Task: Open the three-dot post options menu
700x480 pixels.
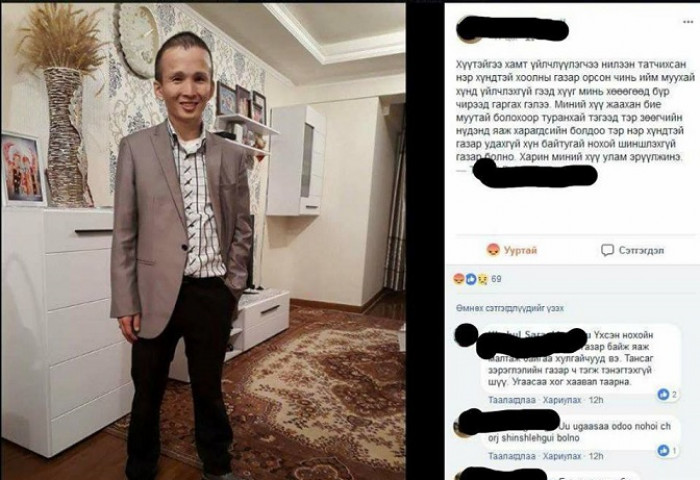Action: coord(688,22)
